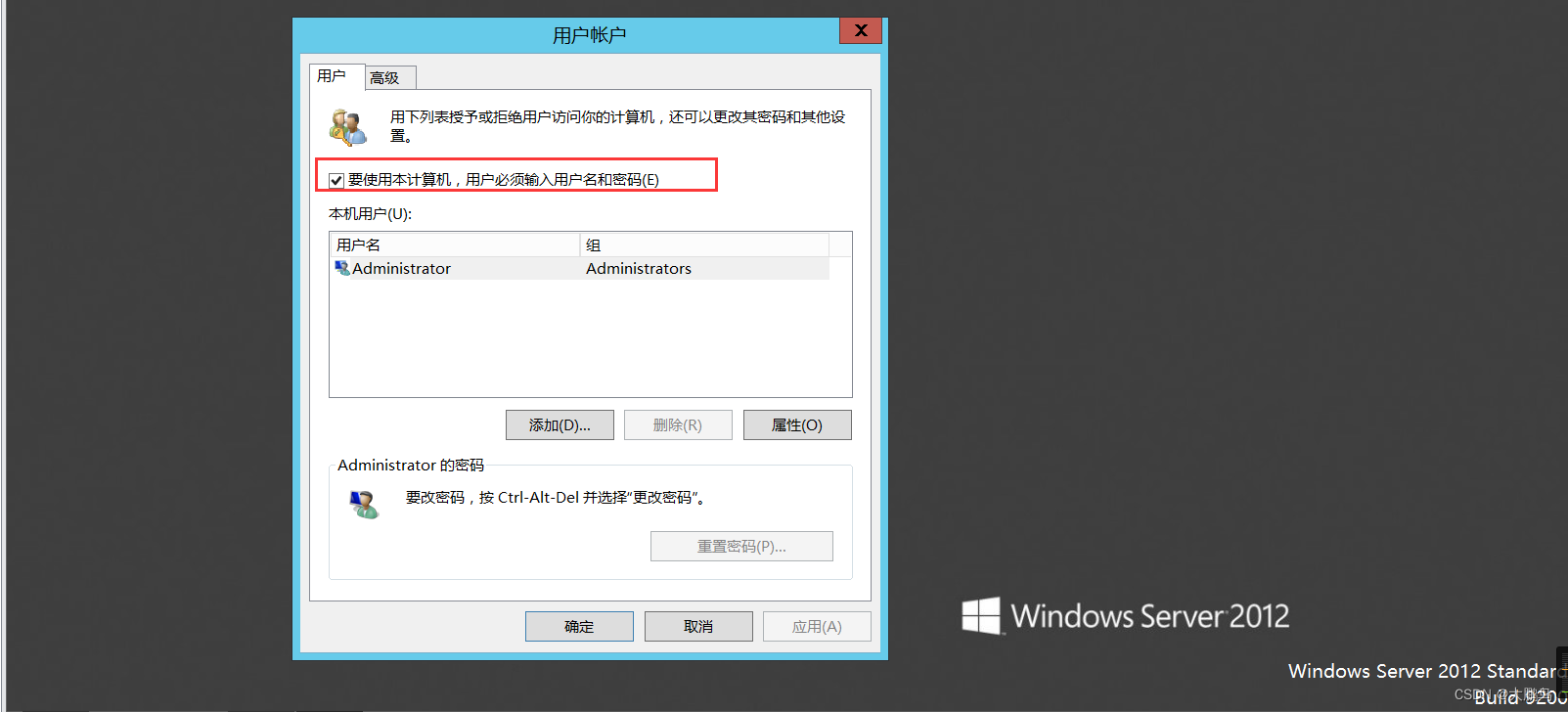Screen dimensions: 1568x712
Task: Click the Administrator 的密码 group label
Action: click(x=411, y=466)
